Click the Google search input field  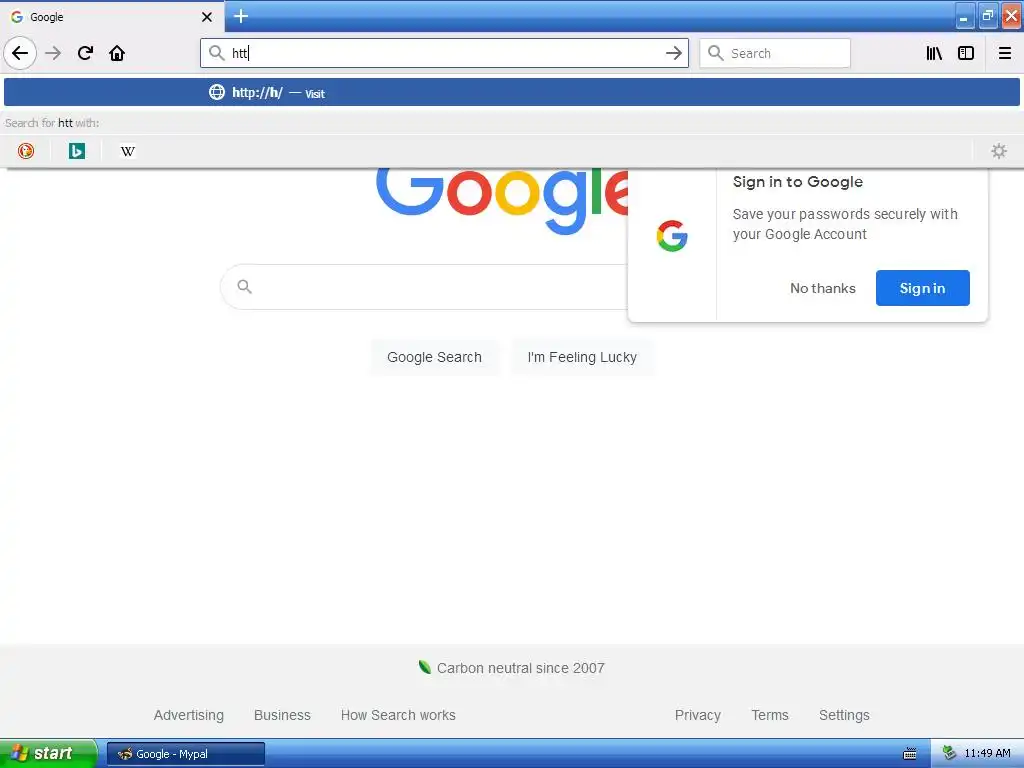coord(424,287)
